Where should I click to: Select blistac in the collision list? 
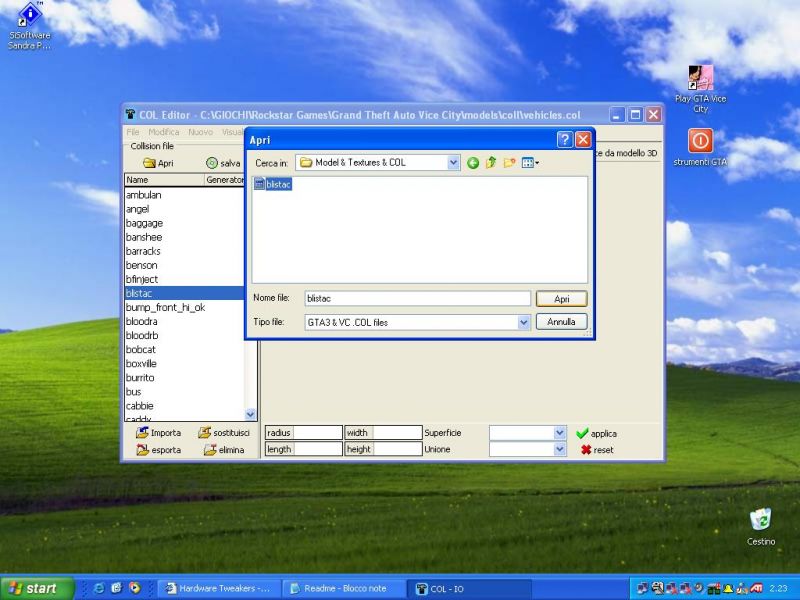[x=185, y=293]
